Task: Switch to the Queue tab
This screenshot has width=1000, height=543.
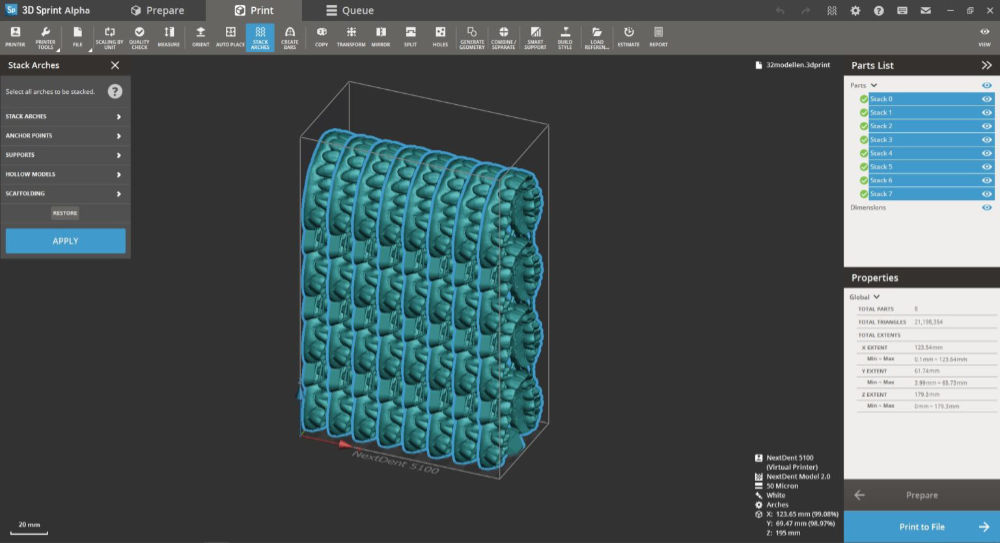Action: point(349,10)
